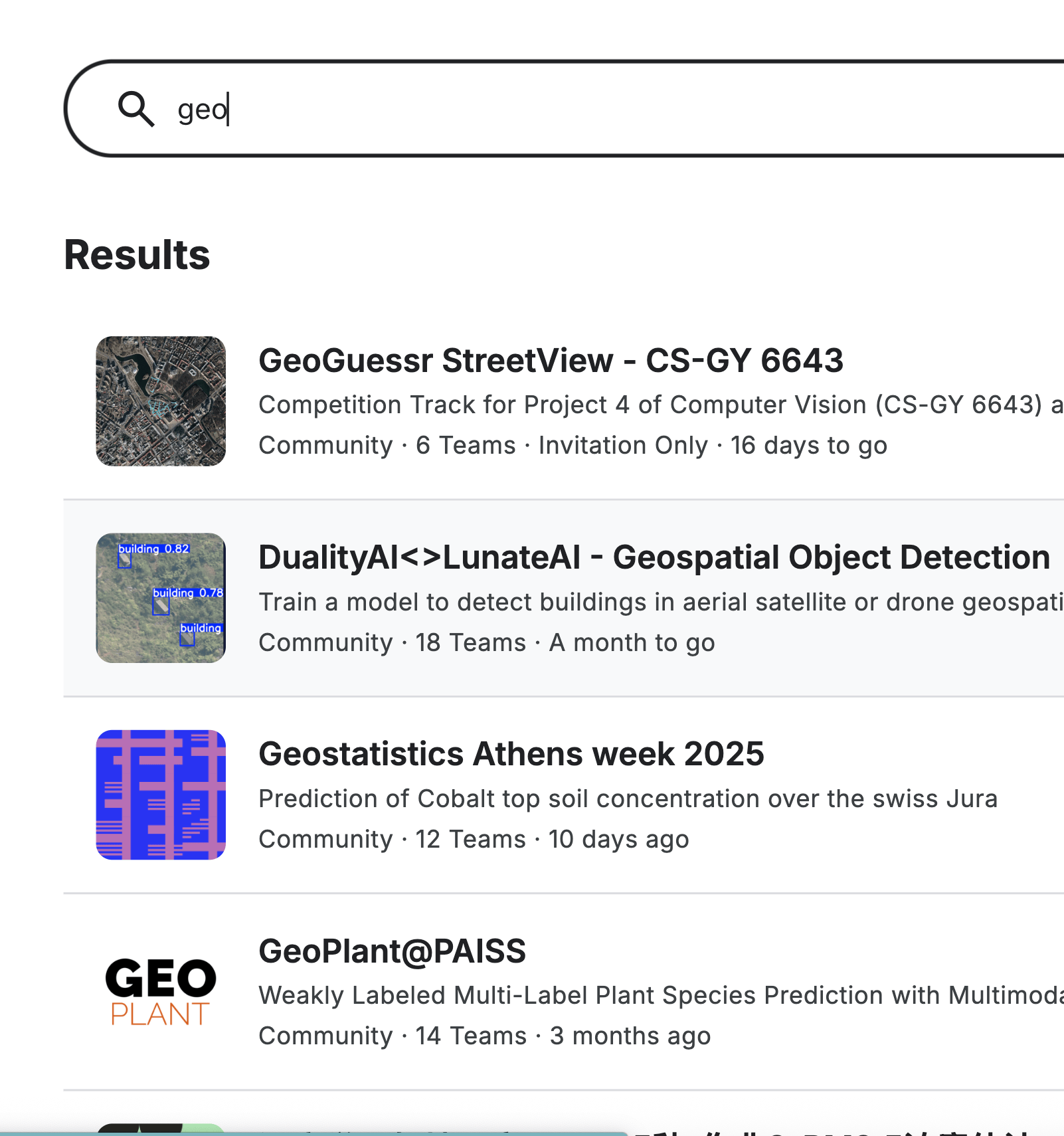Click "Train a model to detect buildings" description
The image size is (1064, 1136).
658,602
